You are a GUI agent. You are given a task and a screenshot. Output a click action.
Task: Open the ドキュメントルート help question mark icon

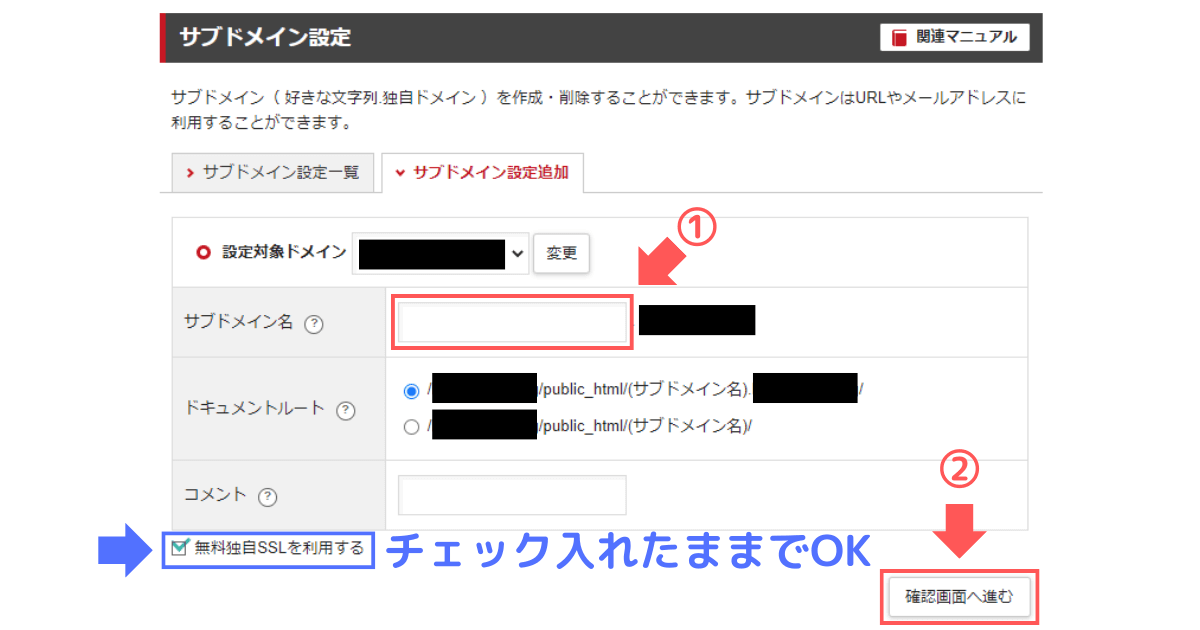click(343, 412)
